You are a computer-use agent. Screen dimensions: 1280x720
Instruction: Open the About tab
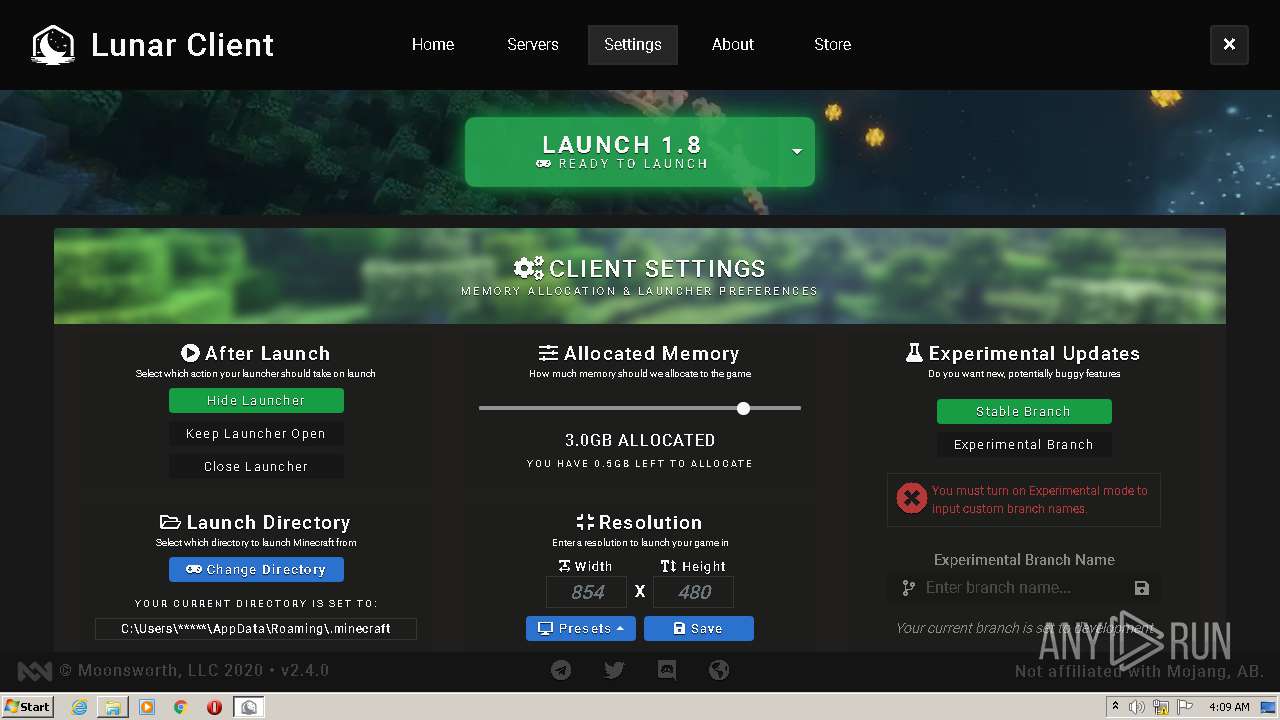coord(733,45)
